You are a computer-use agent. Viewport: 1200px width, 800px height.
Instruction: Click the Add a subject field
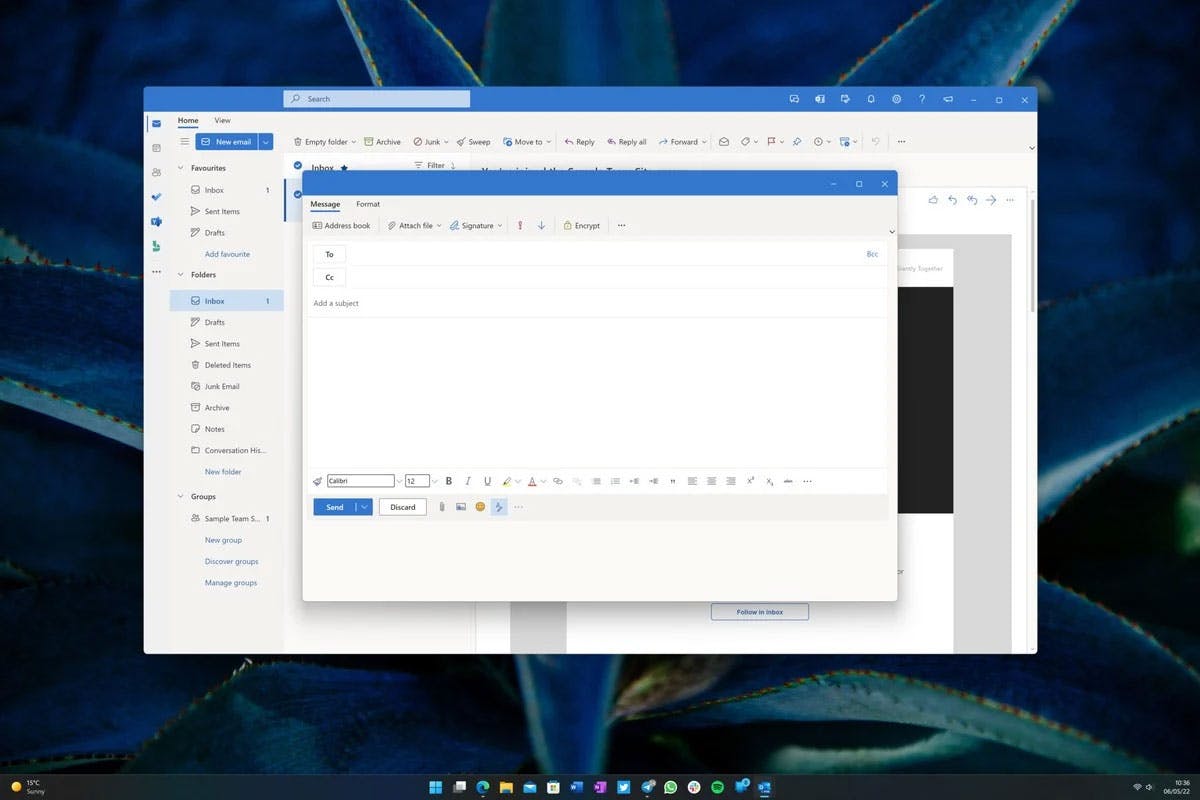tap(598, 303)
